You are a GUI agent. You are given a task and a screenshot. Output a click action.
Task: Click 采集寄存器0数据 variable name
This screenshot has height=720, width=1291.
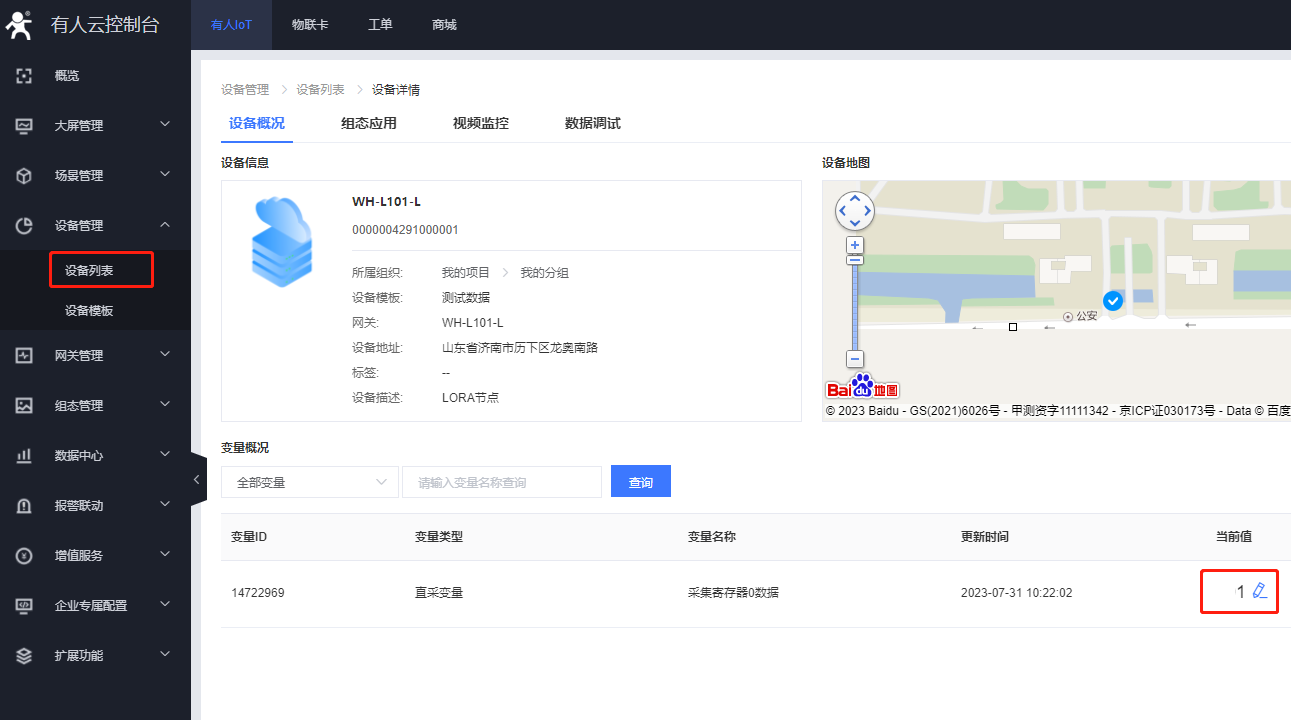[x=733, y=593]
